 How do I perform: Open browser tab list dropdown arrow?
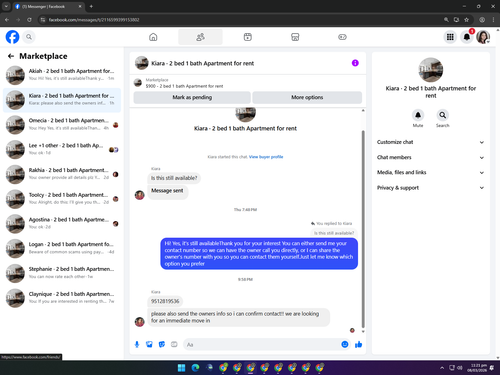click(6, 6)
